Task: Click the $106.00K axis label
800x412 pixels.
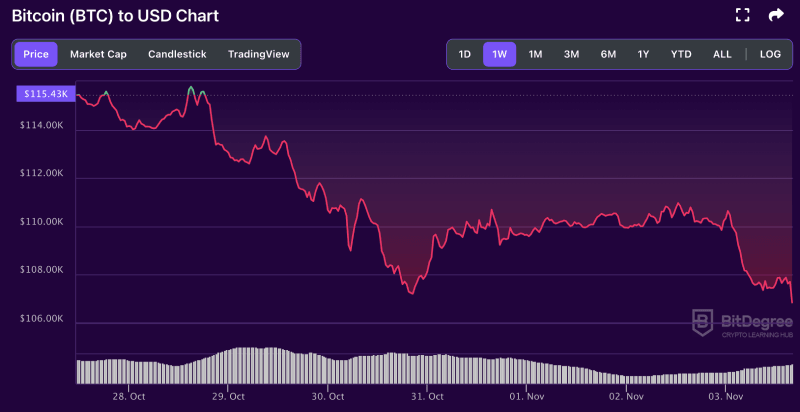Action: (x=41, y=319)
